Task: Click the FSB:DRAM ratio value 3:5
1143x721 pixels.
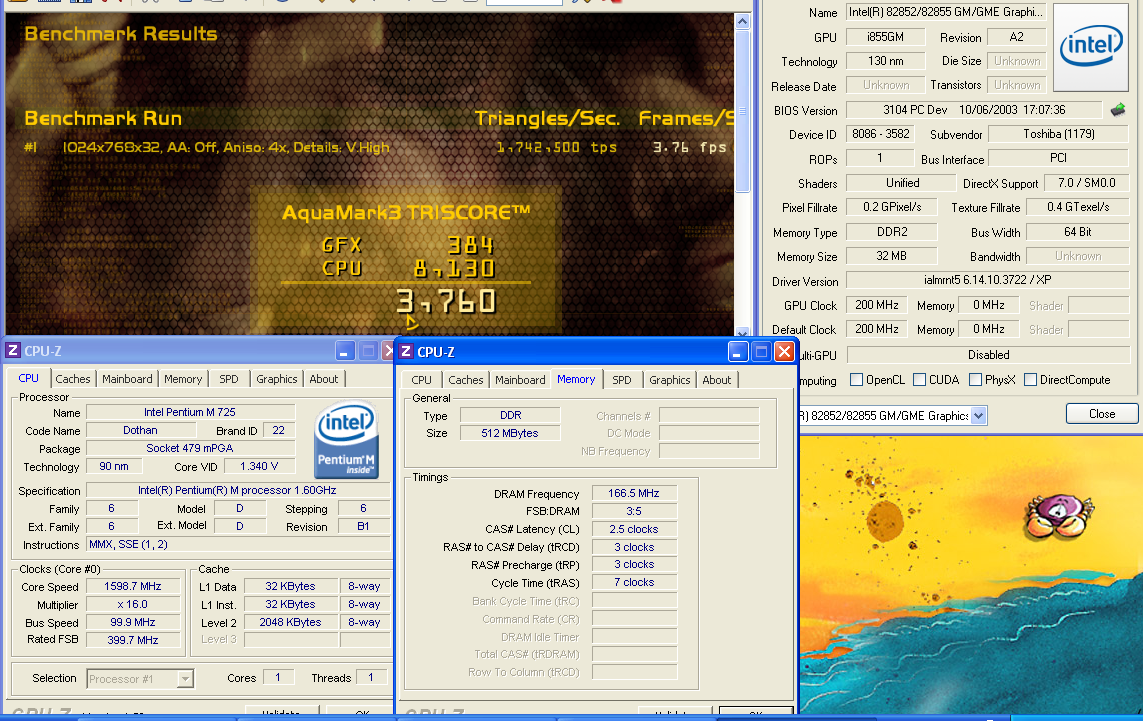Action: 634,511
